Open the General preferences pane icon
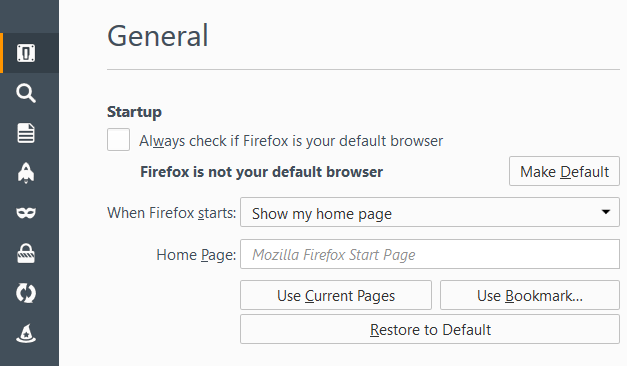This screenshot has height=366, width=627. pyautogui.click(x=26, y=53)
